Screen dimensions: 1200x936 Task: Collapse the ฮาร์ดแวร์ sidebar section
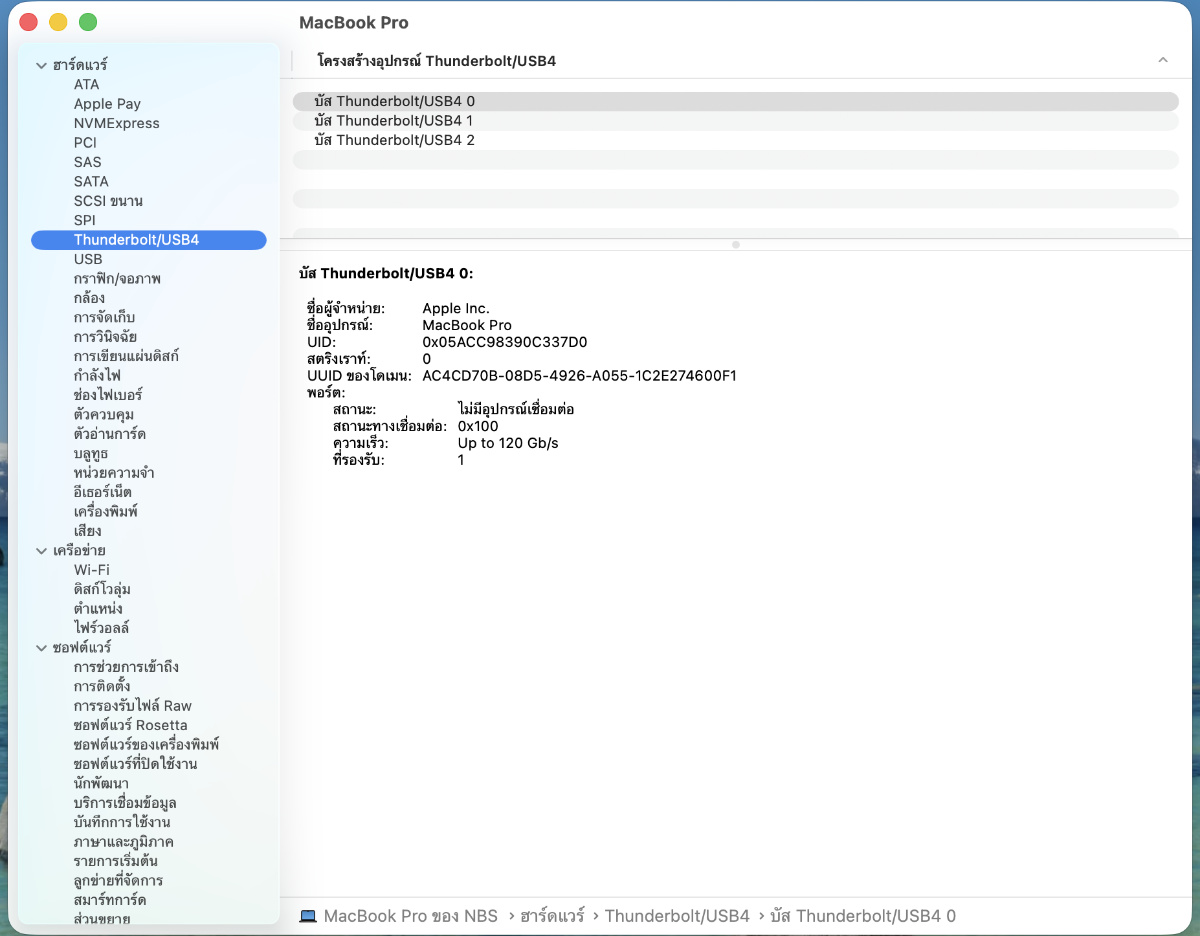pos(42,66)
